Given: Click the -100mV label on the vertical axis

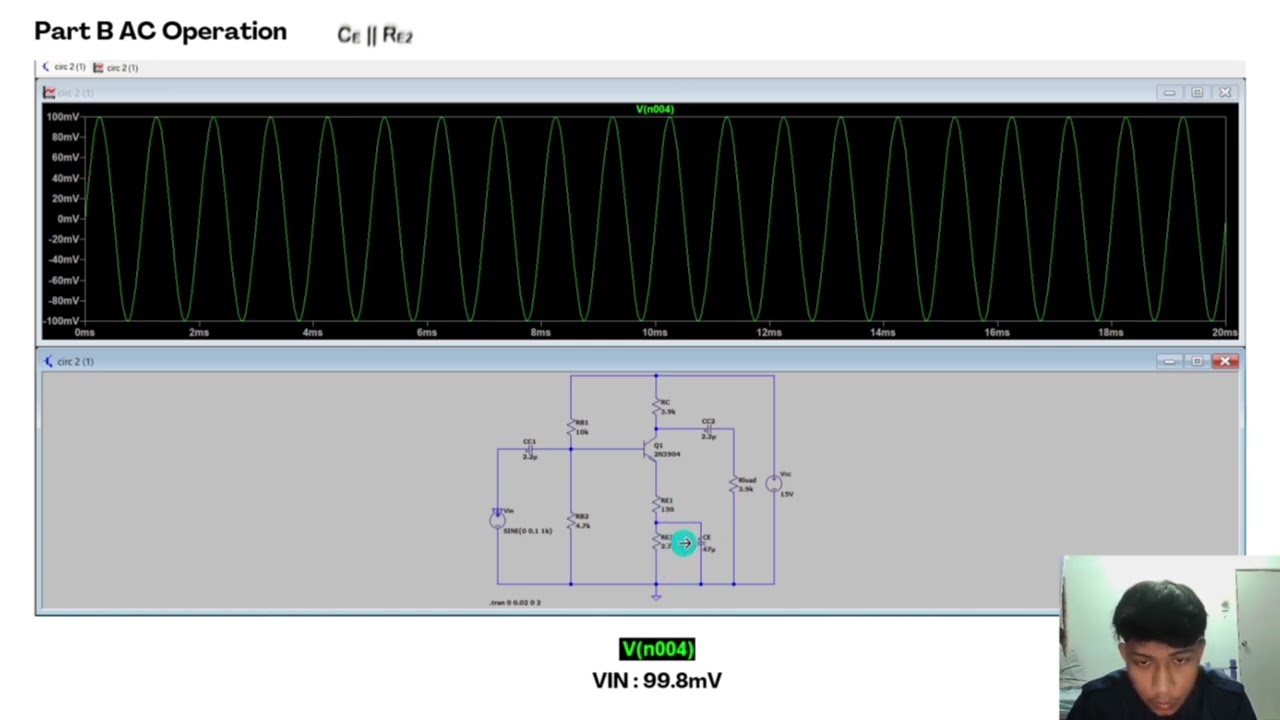Looking at the screenshot, I should click(61, 321).
